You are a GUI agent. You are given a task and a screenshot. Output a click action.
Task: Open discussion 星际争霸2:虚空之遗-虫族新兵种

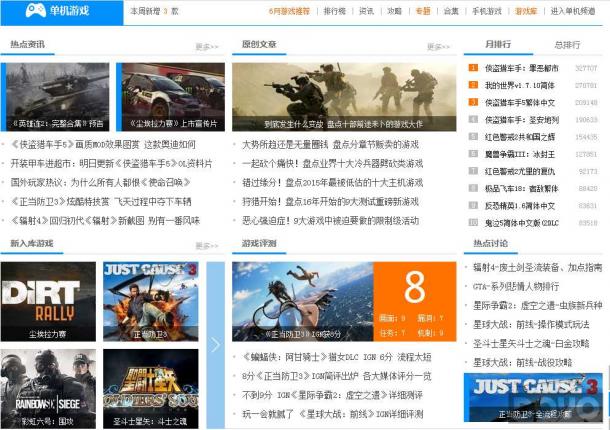tap(537, 305)
